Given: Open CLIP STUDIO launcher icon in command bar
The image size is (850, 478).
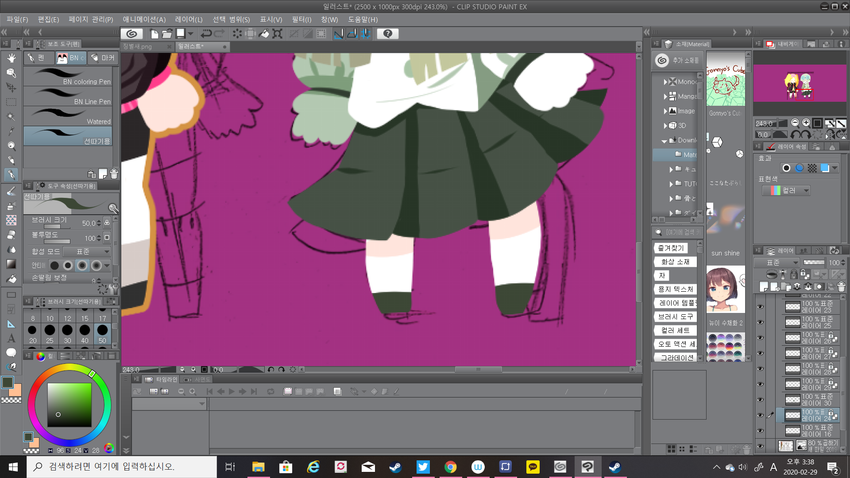Looking at the screenshot, I should coord(132,34).
